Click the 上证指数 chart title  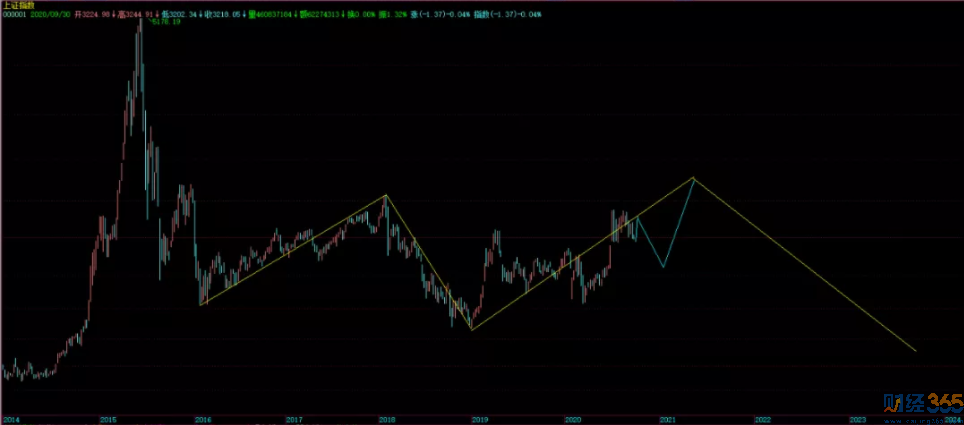pyautogui.click(x=17, y=5)
